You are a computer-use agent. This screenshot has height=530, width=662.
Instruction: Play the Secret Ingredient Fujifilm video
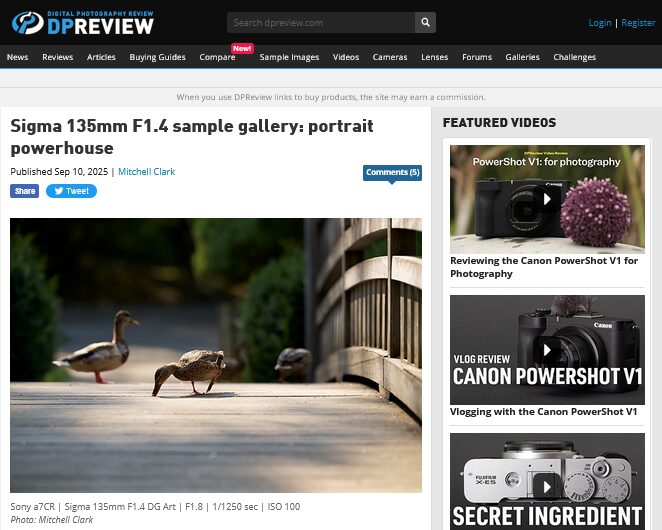[547, 486]
